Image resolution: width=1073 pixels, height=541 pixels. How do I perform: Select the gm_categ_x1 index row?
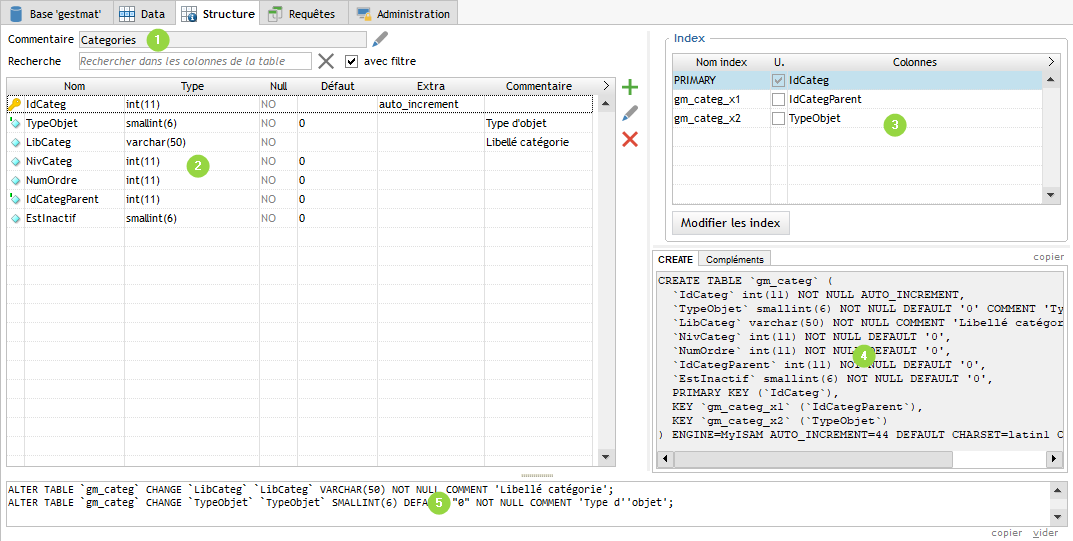(x=857, y=99)
